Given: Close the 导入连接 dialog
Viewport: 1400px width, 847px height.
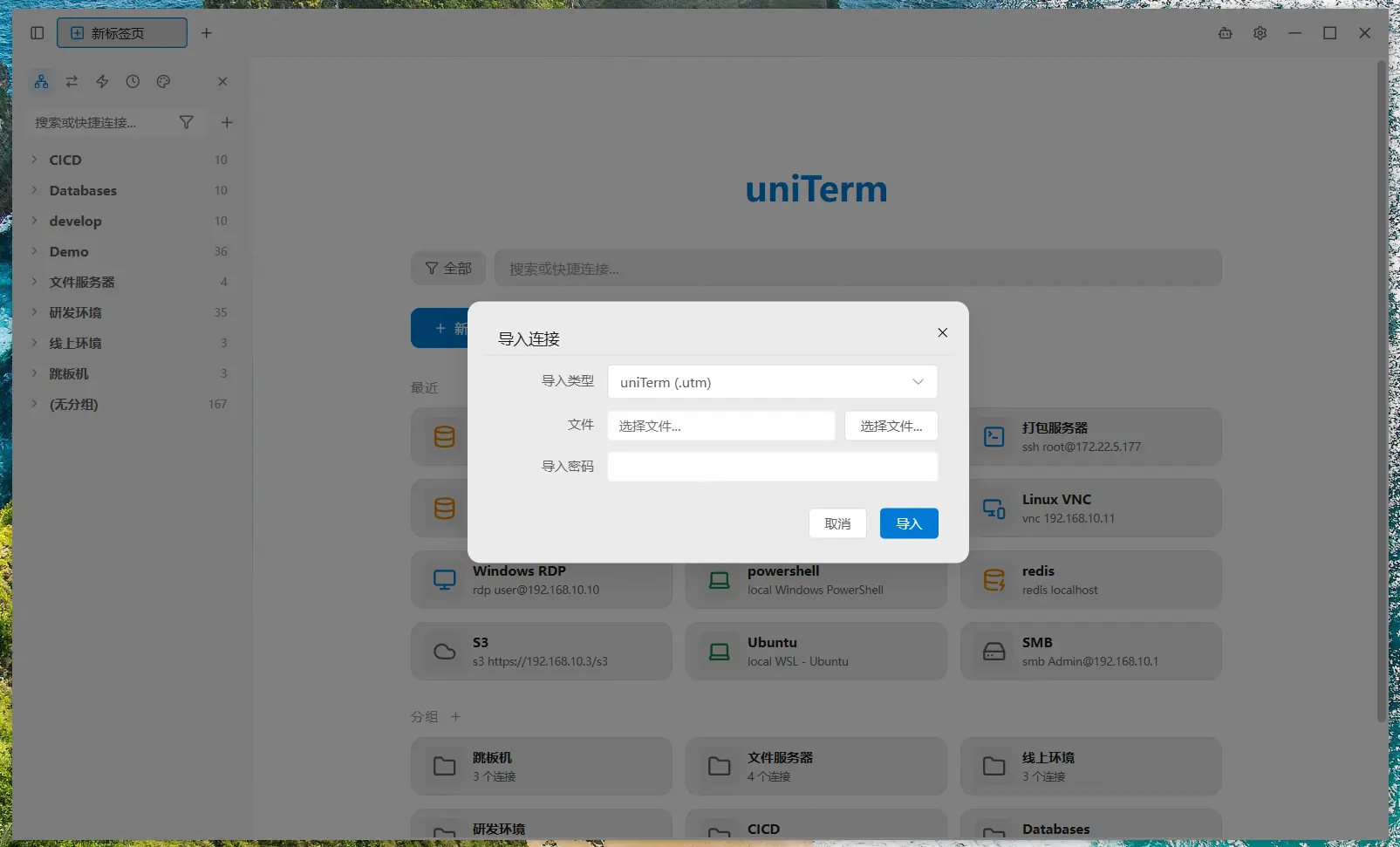Looking at the screenshot, I should click(x=942, y=332).
